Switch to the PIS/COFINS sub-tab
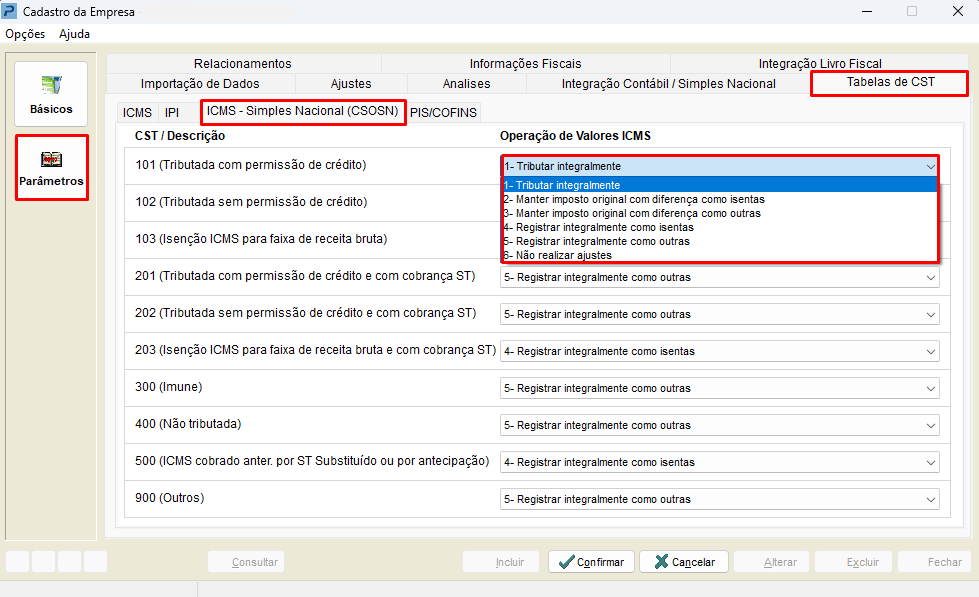This screenshot has height=597, width=979. pos(443,112)
